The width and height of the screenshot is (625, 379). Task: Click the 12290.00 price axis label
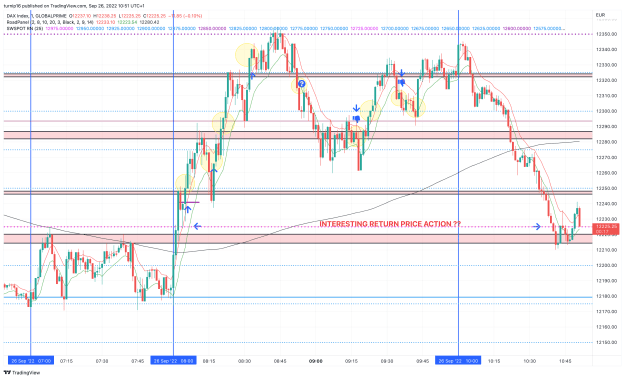pyautogui.click(x=606, y=127)
